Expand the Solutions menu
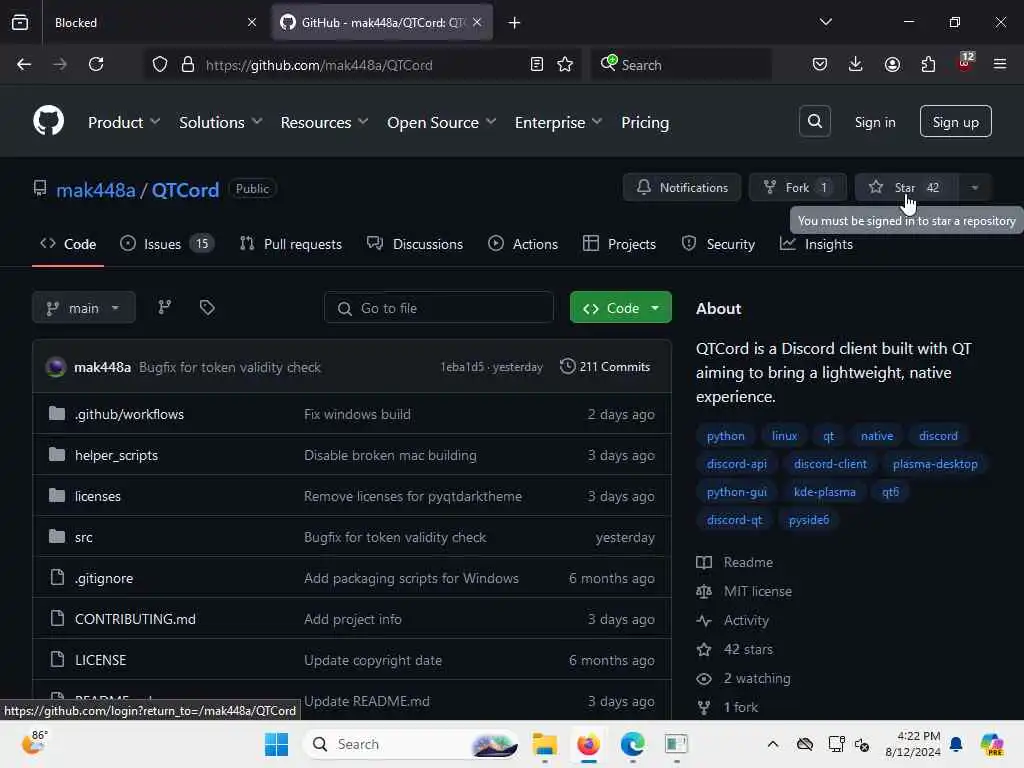 [221, 122]
